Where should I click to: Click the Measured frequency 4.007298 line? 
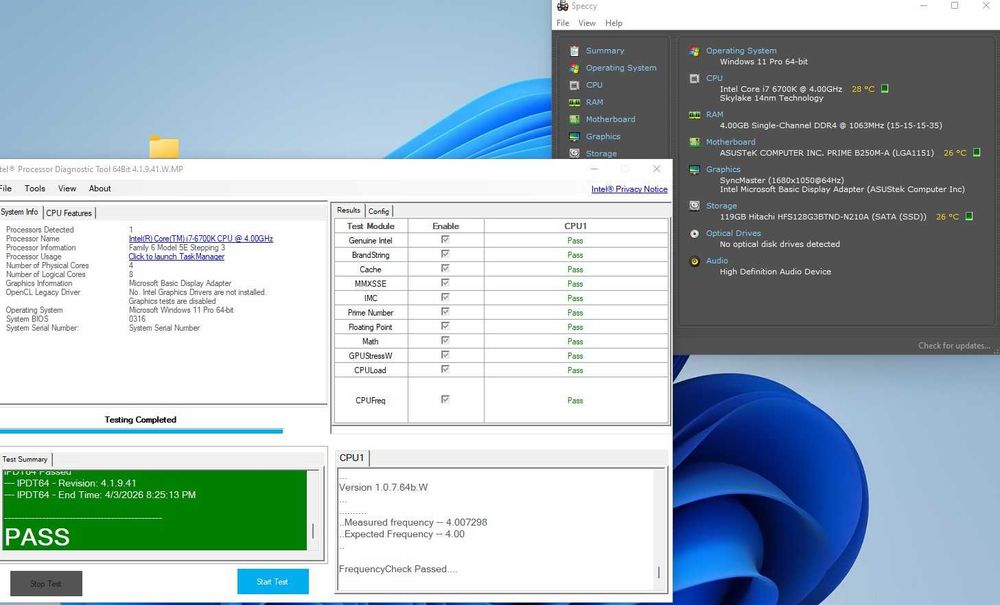pyautogui.click(x=413, y=522)
